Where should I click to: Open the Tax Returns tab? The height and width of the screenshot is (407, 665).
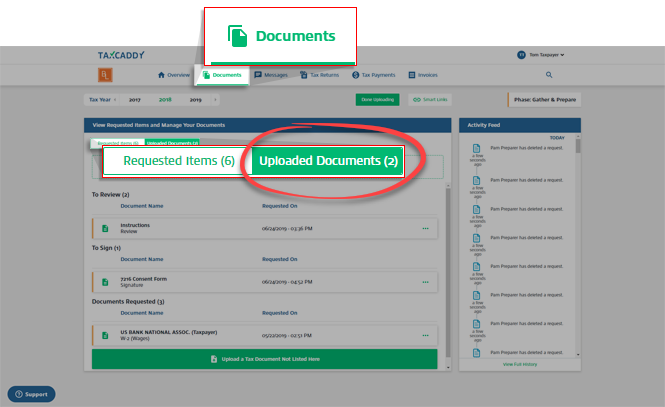[x=319, y=75]
